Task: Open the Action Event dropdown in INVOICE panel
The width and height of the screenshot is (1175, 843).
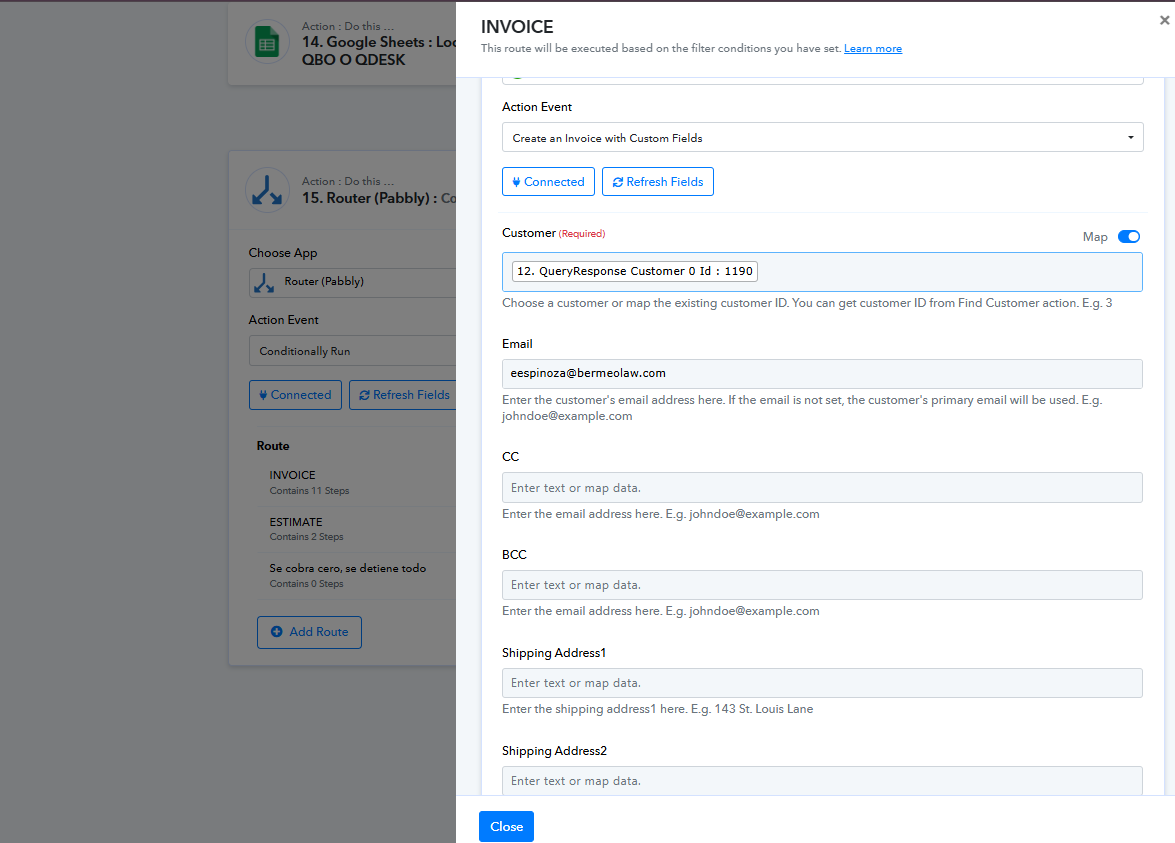Action: (822, 138)
